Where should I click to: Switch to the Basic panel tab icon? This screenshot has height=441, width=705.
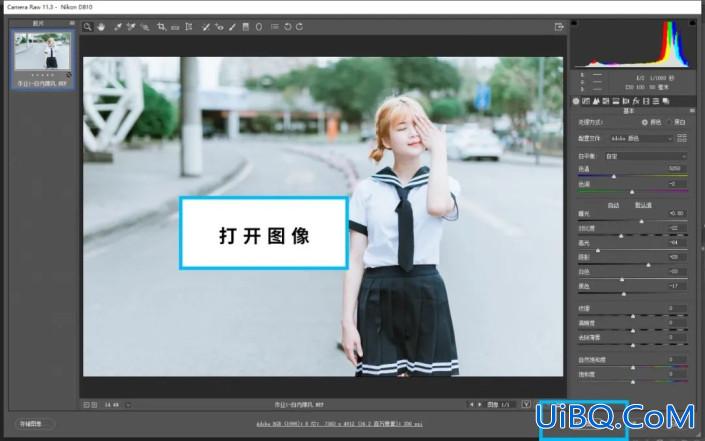coord(576,101)
